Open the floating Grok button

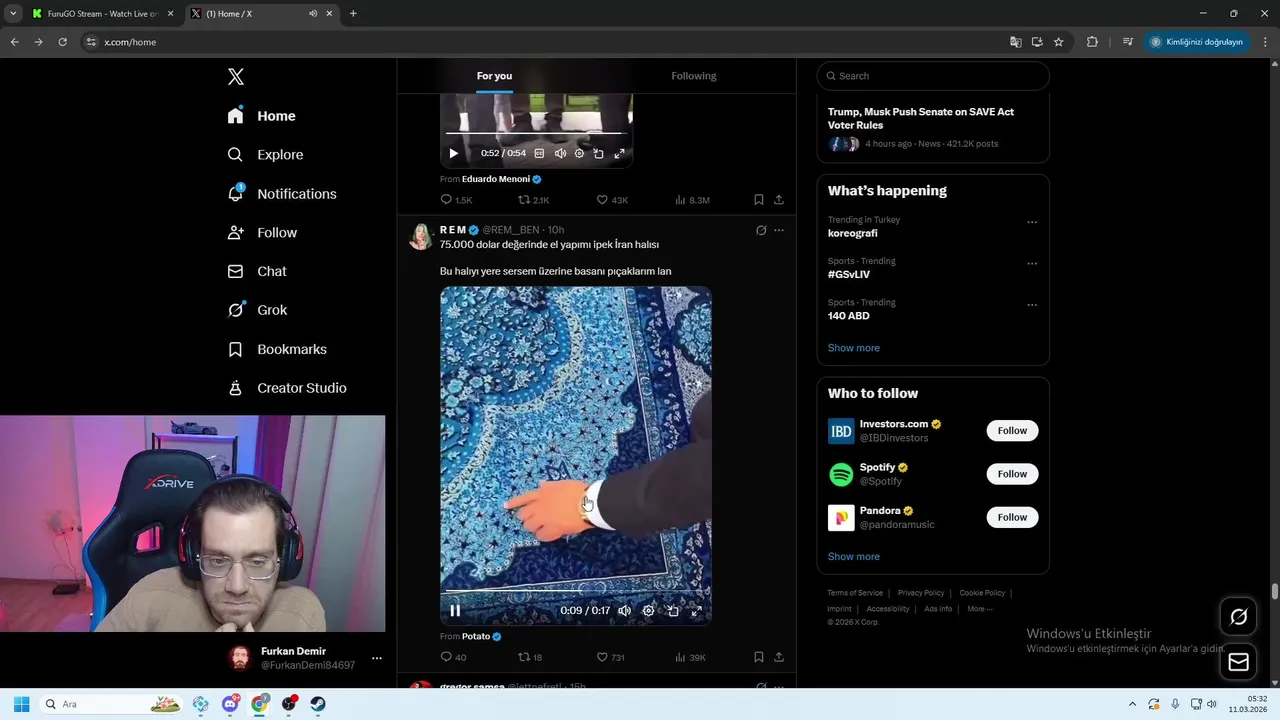point(1238,617)
